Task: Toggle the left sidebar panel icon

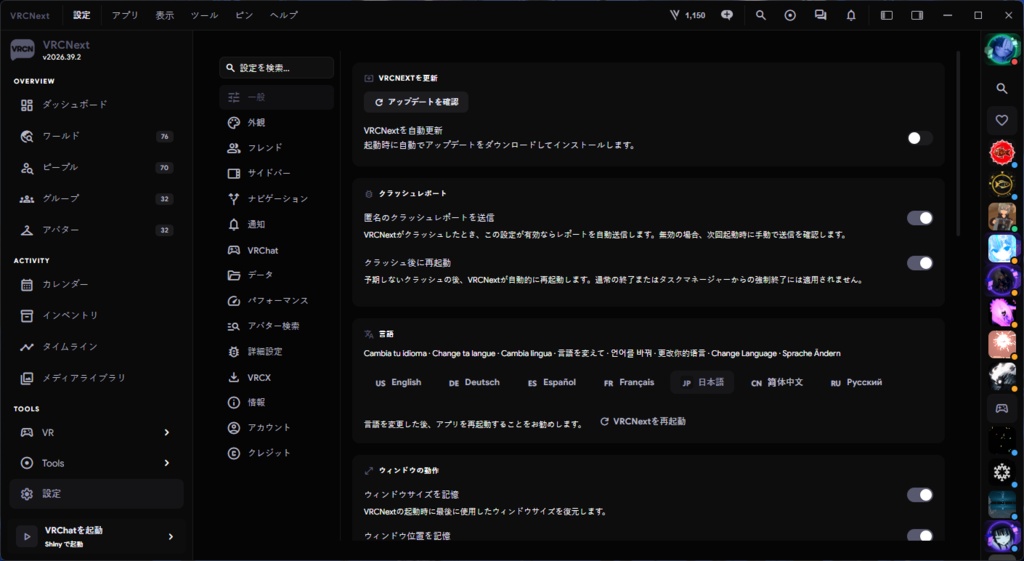Action: (x=886, y=15)
